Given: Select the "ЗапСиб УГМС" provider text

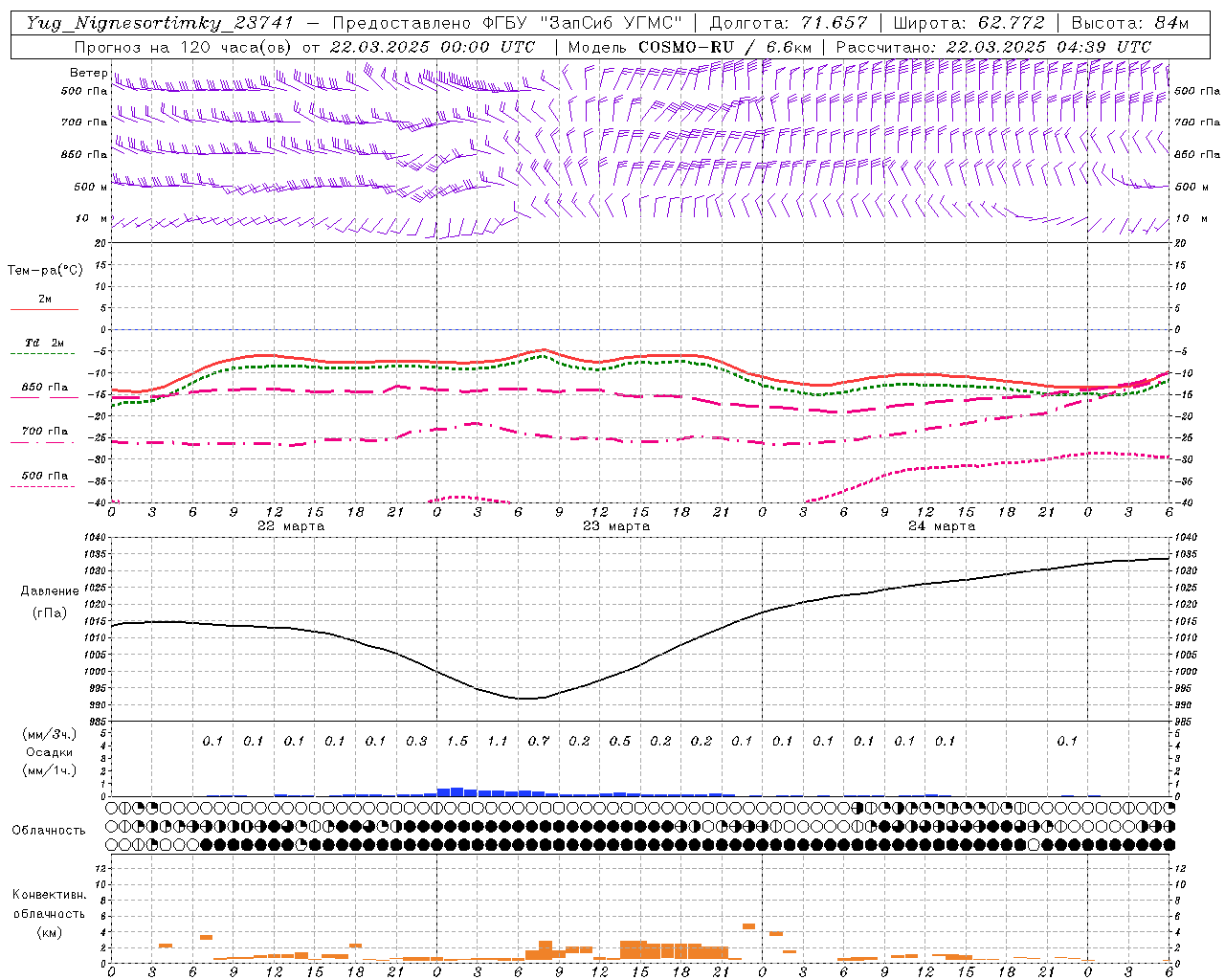Looking at the screenshot, I should (611, 23).
